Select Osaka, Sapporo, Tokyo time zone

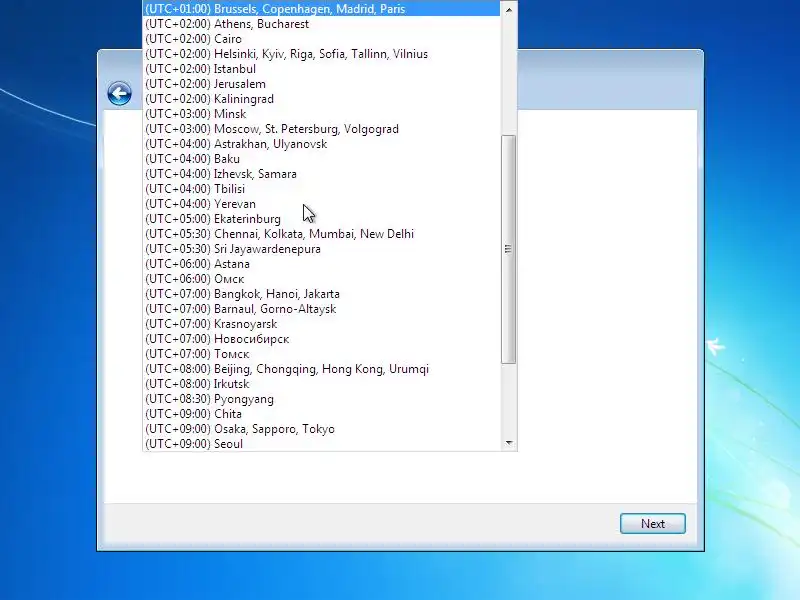point(321,429)
